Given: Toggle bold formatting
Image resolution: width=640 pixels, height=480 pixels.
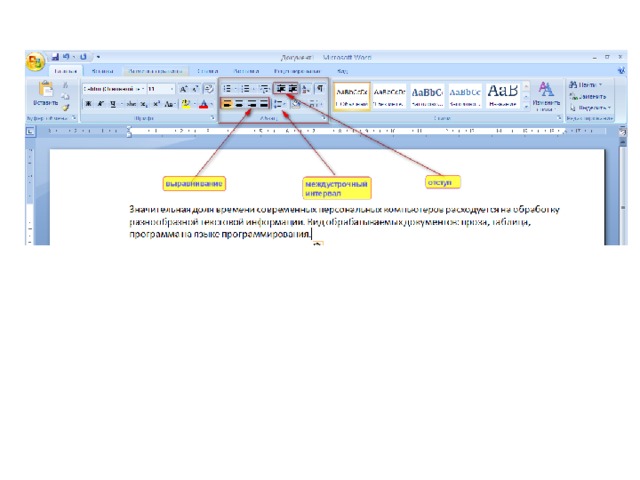Looking at the screenshot, I should (x=88, y=103).
